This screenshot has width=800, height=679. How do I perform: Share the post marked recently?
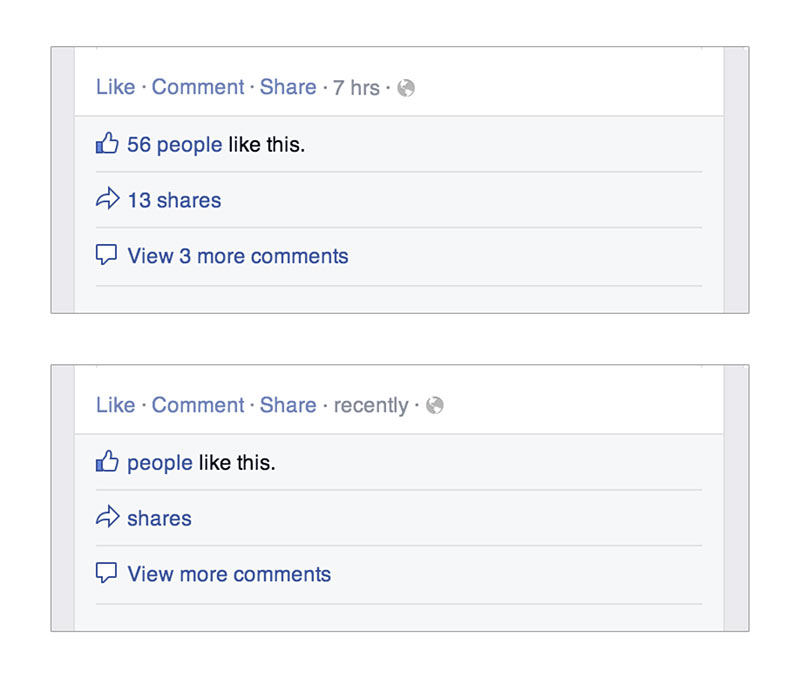pyautogui.click(x=288, y=405)
